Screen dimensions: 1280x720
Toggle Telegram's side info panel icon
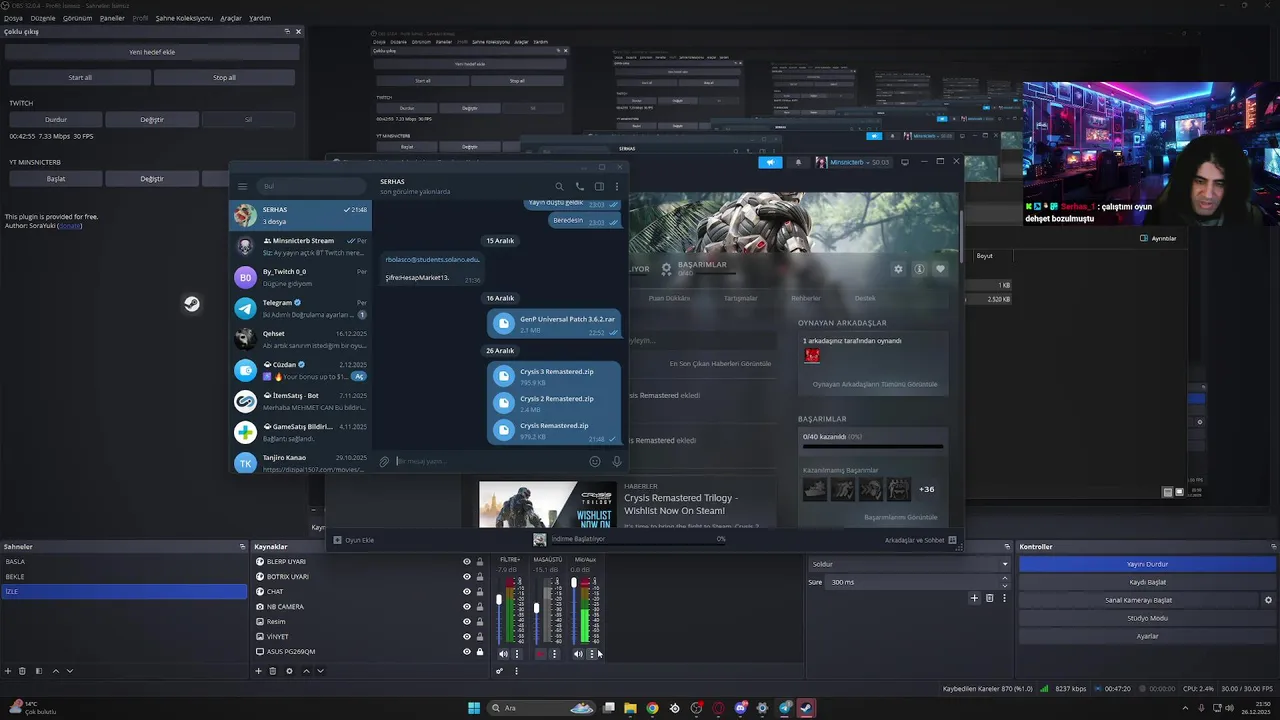pyautogui.click(x=599, y=186)
